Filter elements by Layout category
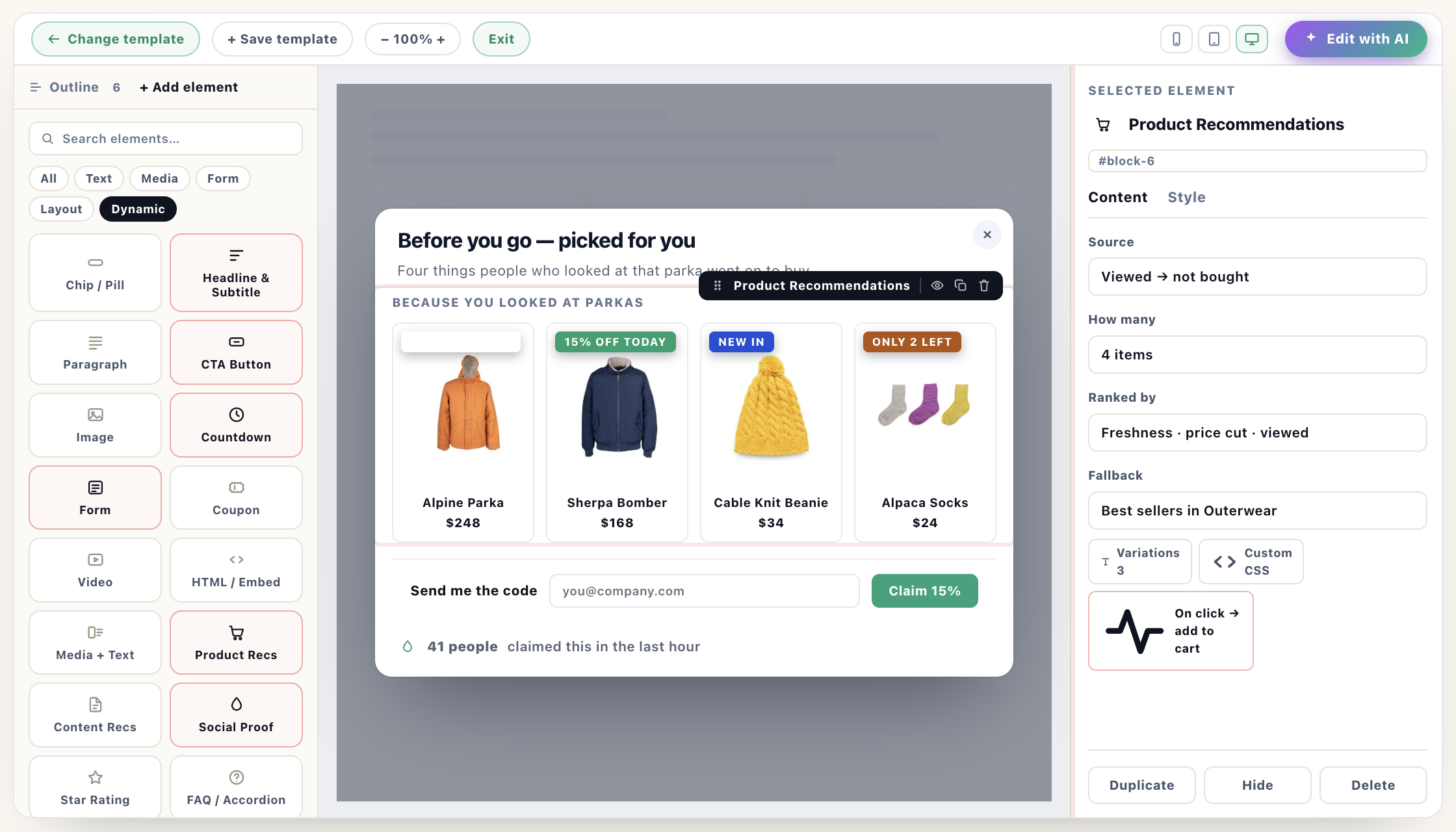 point(61,209)
